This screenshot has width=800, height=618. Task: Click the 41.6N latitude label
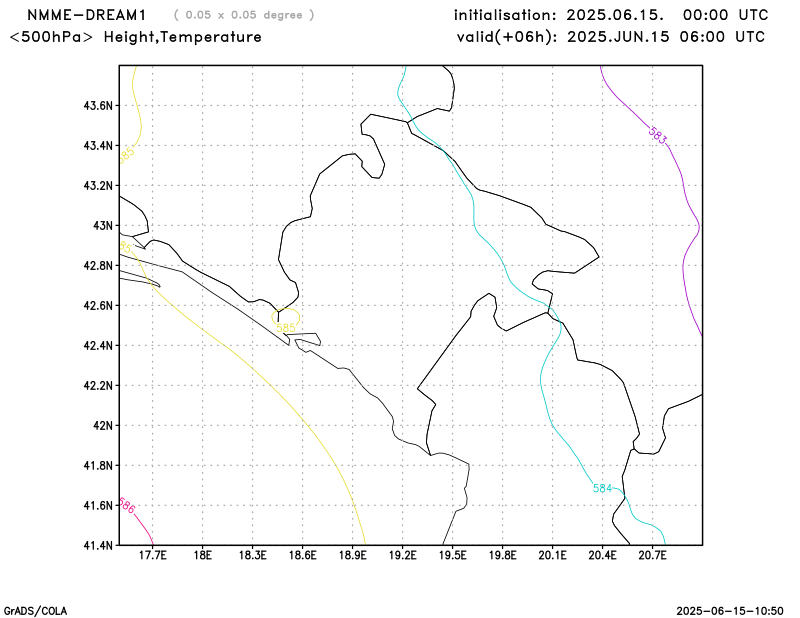[x=97, y=505]
